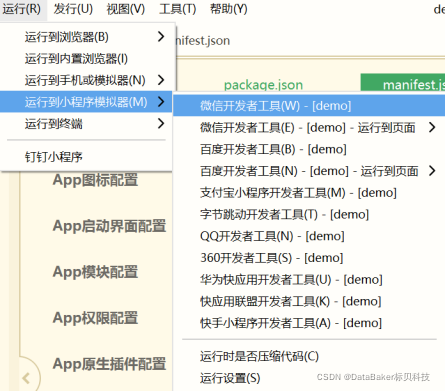Open App启动界面配置 section
This screenshot has width=445, height=391.
(109, 226)
